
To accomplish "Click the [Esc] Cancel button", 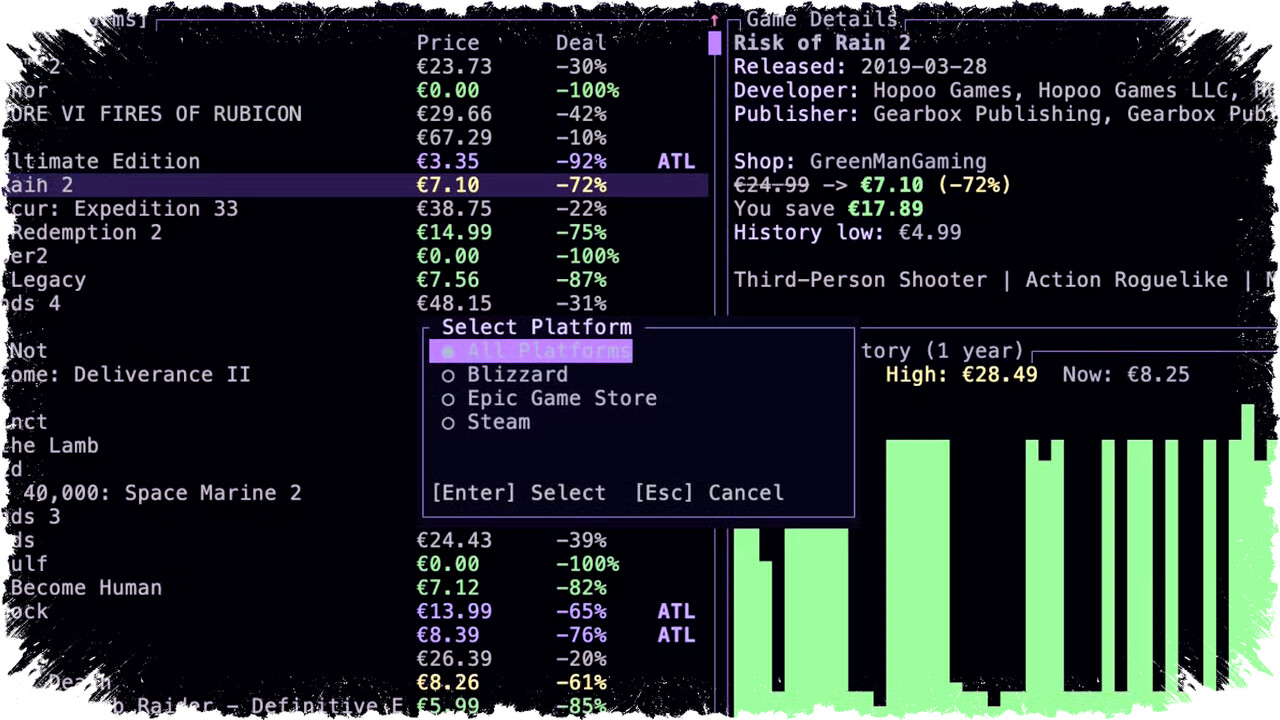I will pos(709,493).
